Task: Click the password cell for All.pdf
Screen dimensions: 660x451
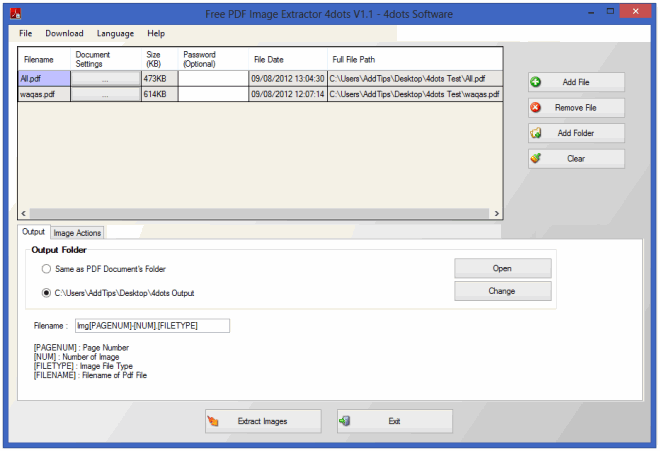Action: coord(212,79)
